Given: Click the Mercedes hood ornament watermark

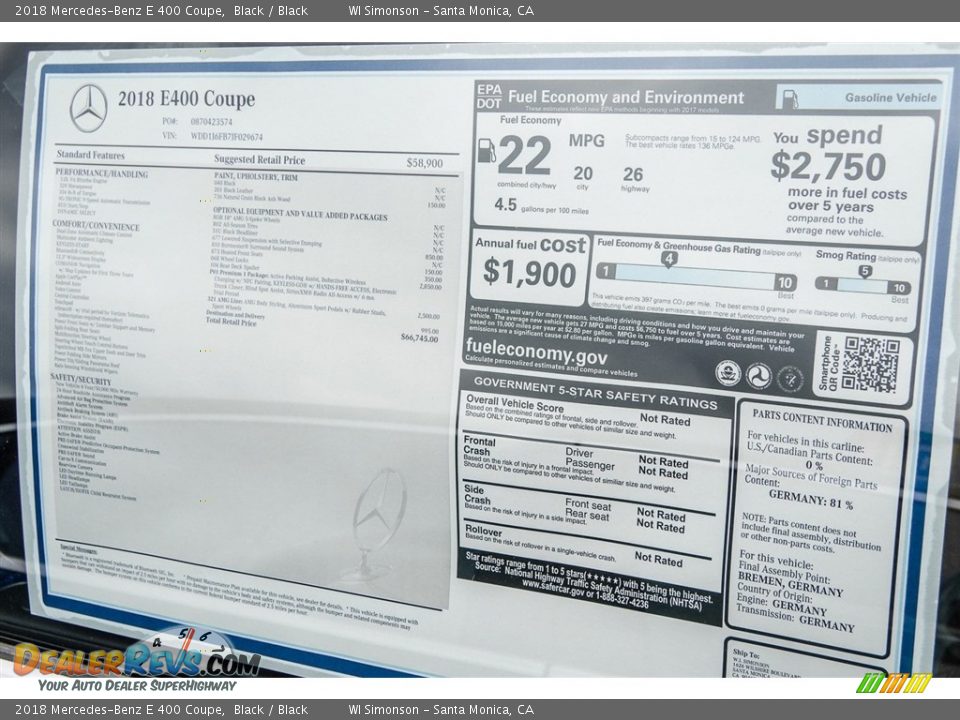Looking at the screenshot, I should (x=378, y=522).
